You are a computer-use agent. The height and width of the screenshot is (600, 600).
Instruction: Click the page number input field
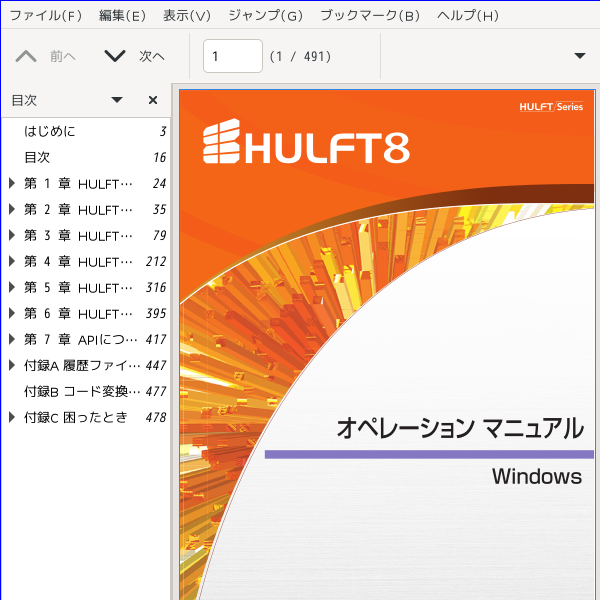click(x=233, y=56)
